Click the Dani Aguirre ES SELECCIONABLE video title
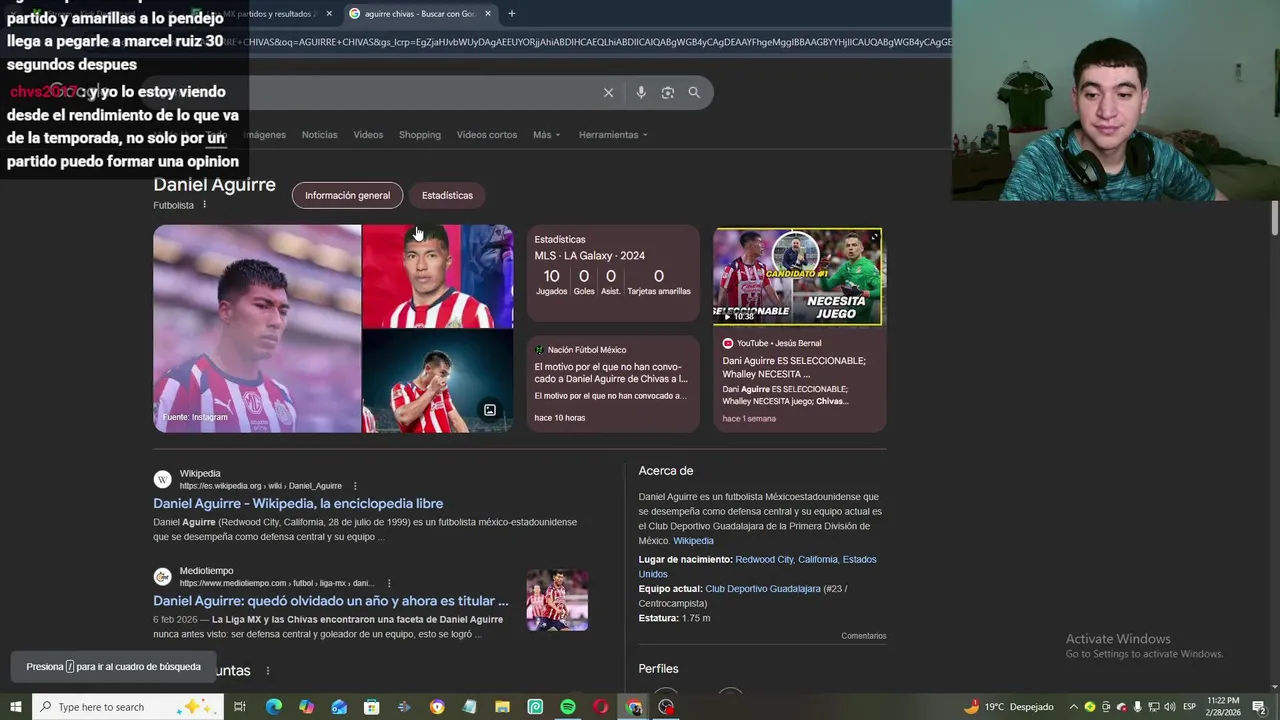This screenshot has width=1280, height=720. (794, 367)
